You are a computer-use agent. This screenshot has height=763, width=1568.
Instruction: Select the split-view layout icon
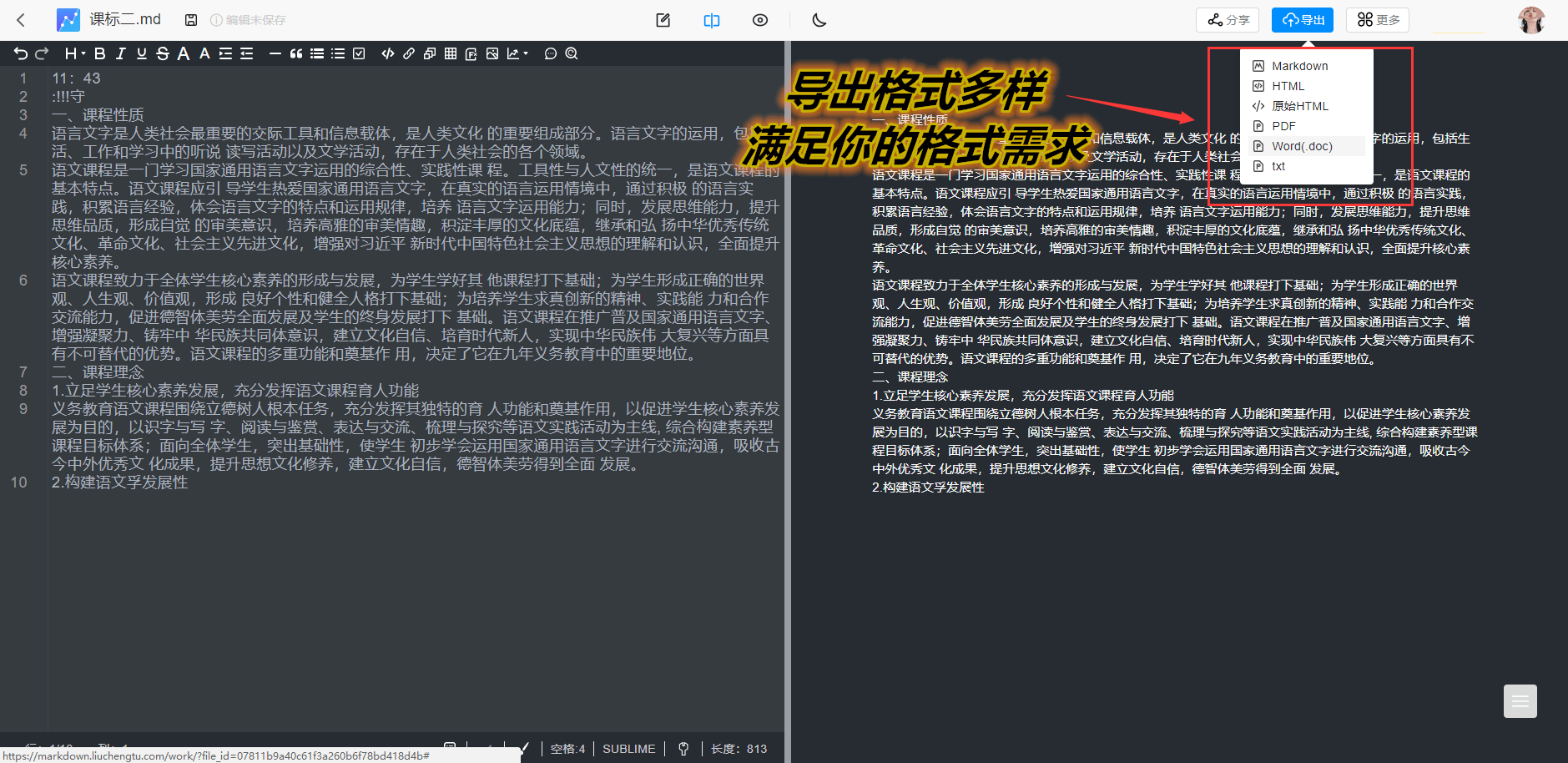point(712,20)
